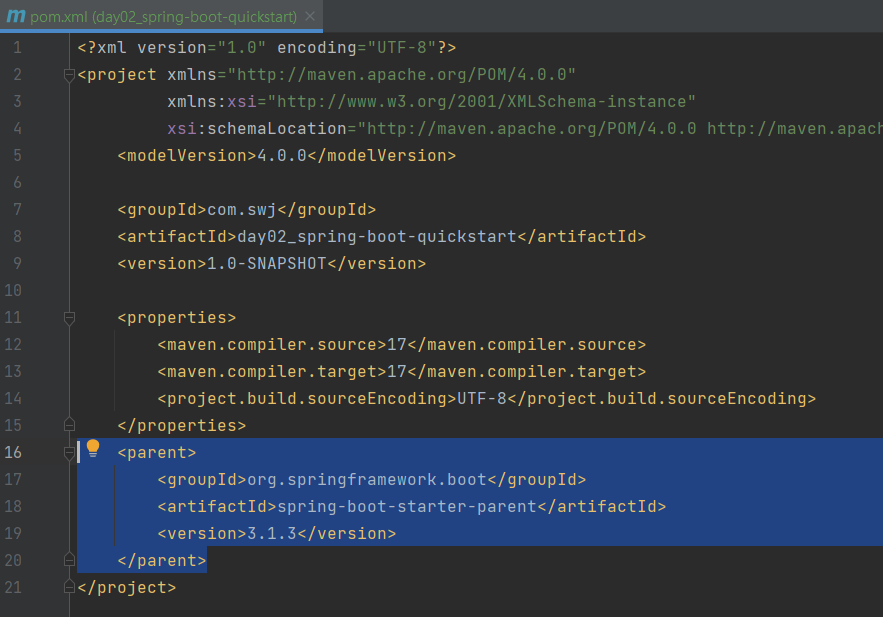
Task: Click line number 16 in the gutter
Action: point(13,453)
